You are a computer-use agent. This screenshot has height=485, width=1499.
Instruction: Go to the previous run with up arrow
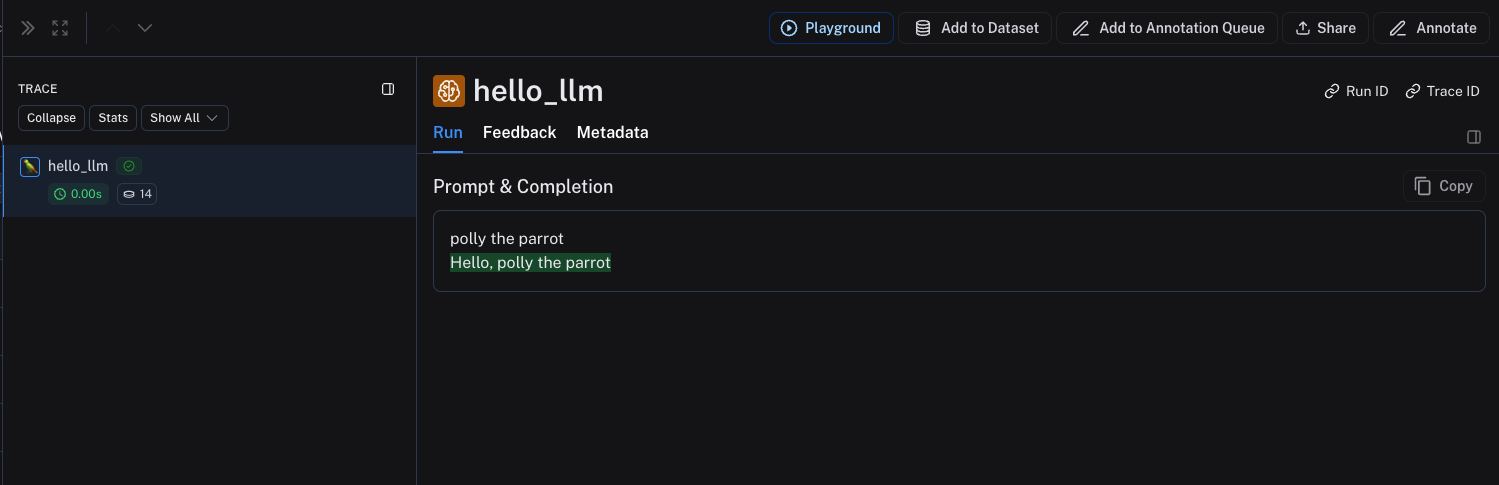[113, 28]
